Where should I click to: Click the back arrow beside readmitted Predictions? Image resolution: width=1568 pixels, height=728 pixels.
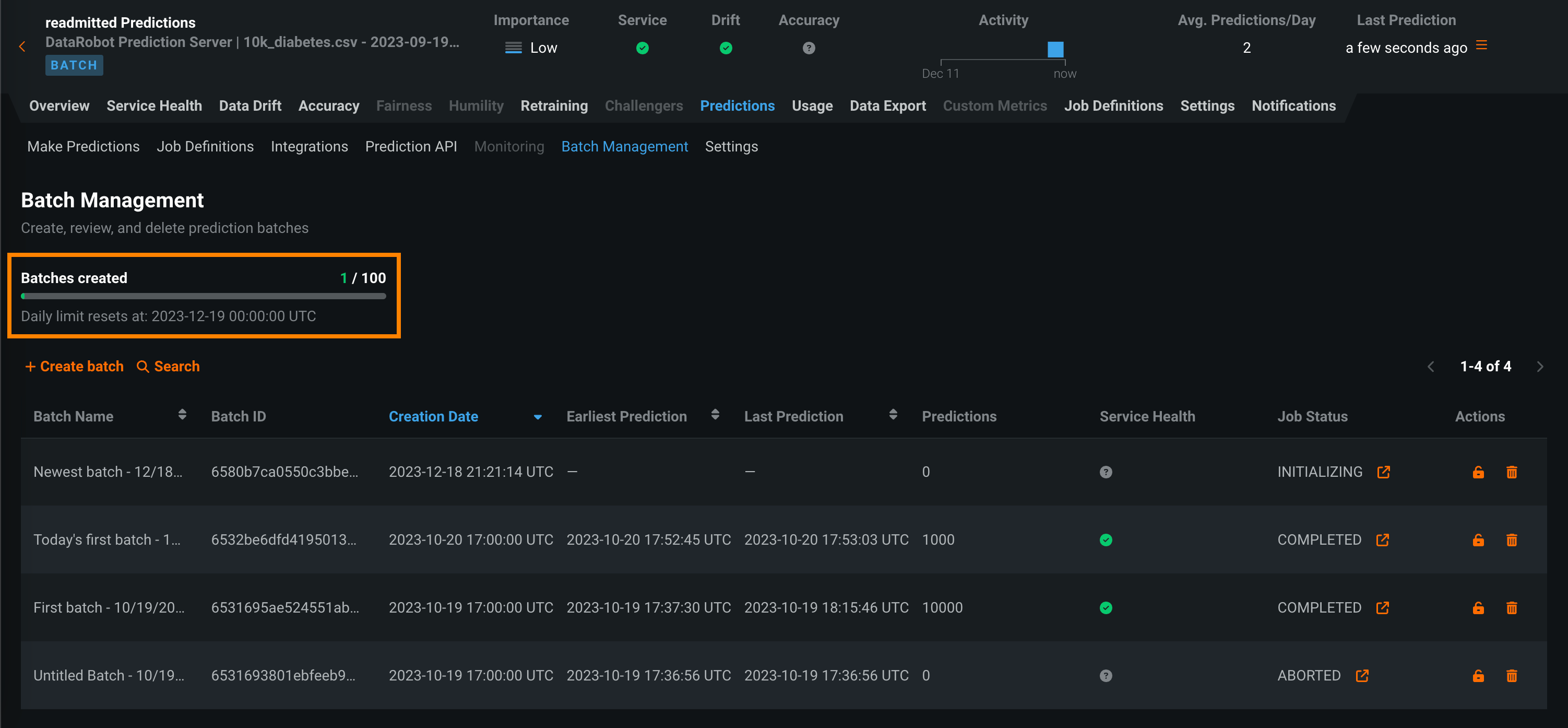22,47
